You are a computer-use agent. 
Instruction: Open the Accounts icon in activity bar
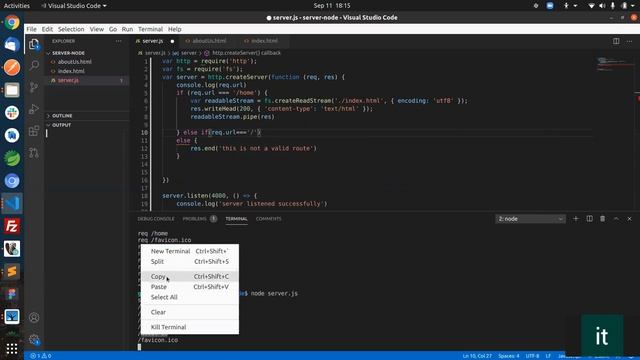tap(34, 317)
